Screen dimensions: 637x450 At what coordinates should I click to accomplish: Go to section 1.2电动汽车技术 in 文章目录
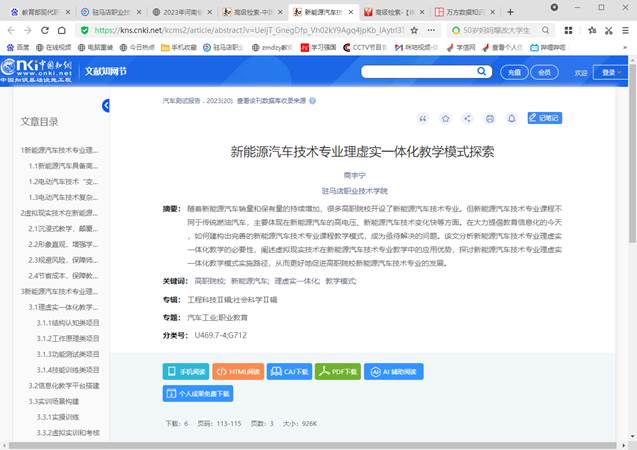coord(63,182)
